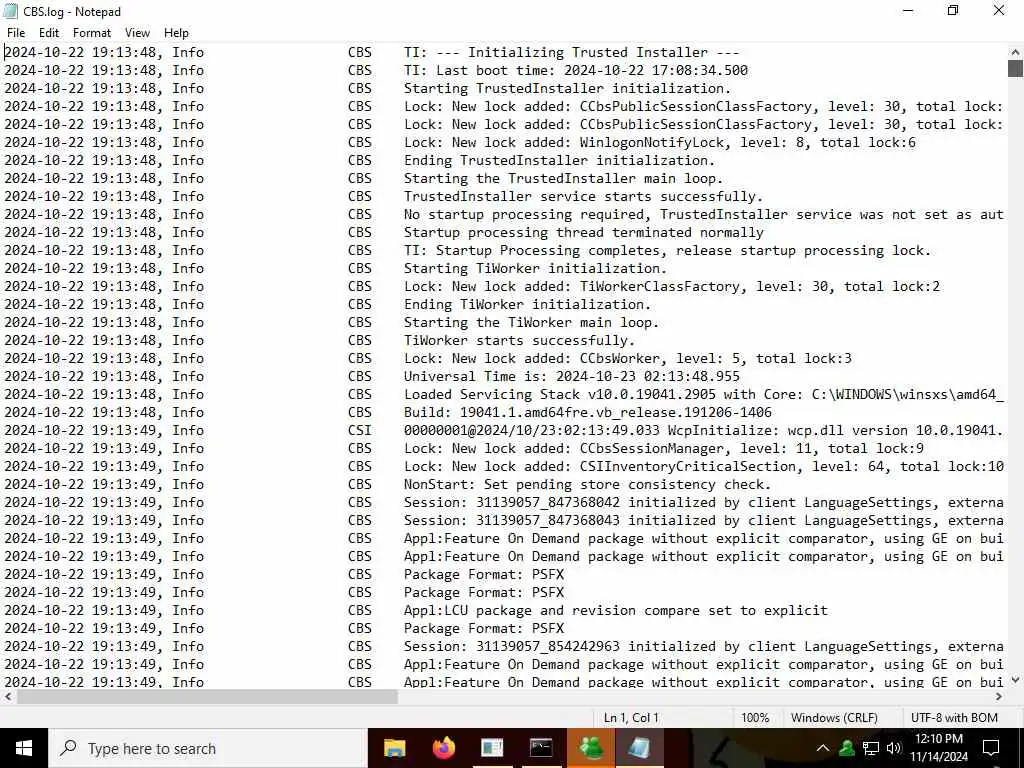
Task: Open File Explorer from the taskbar
Action: click(394, 748)
